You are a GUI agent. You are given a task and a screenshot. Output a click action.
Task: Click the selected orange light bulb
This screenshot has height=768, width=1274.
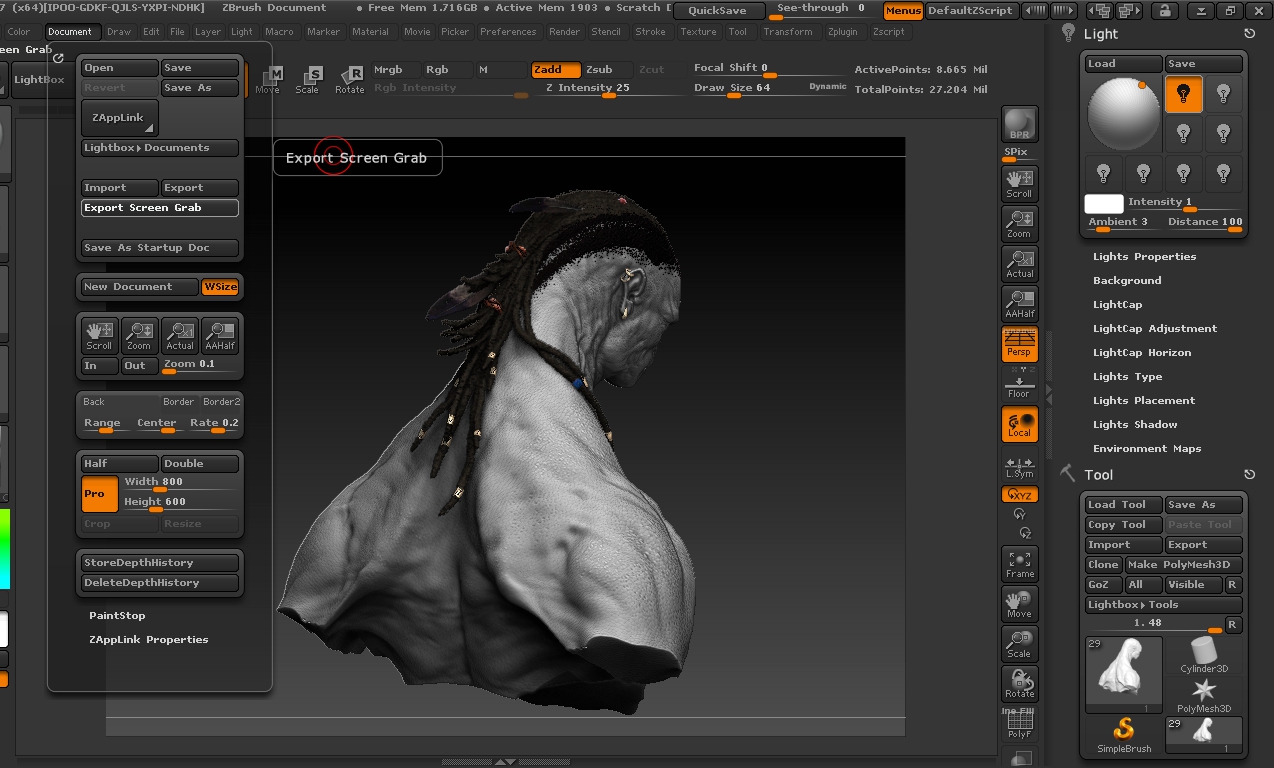pos(1183,95)
